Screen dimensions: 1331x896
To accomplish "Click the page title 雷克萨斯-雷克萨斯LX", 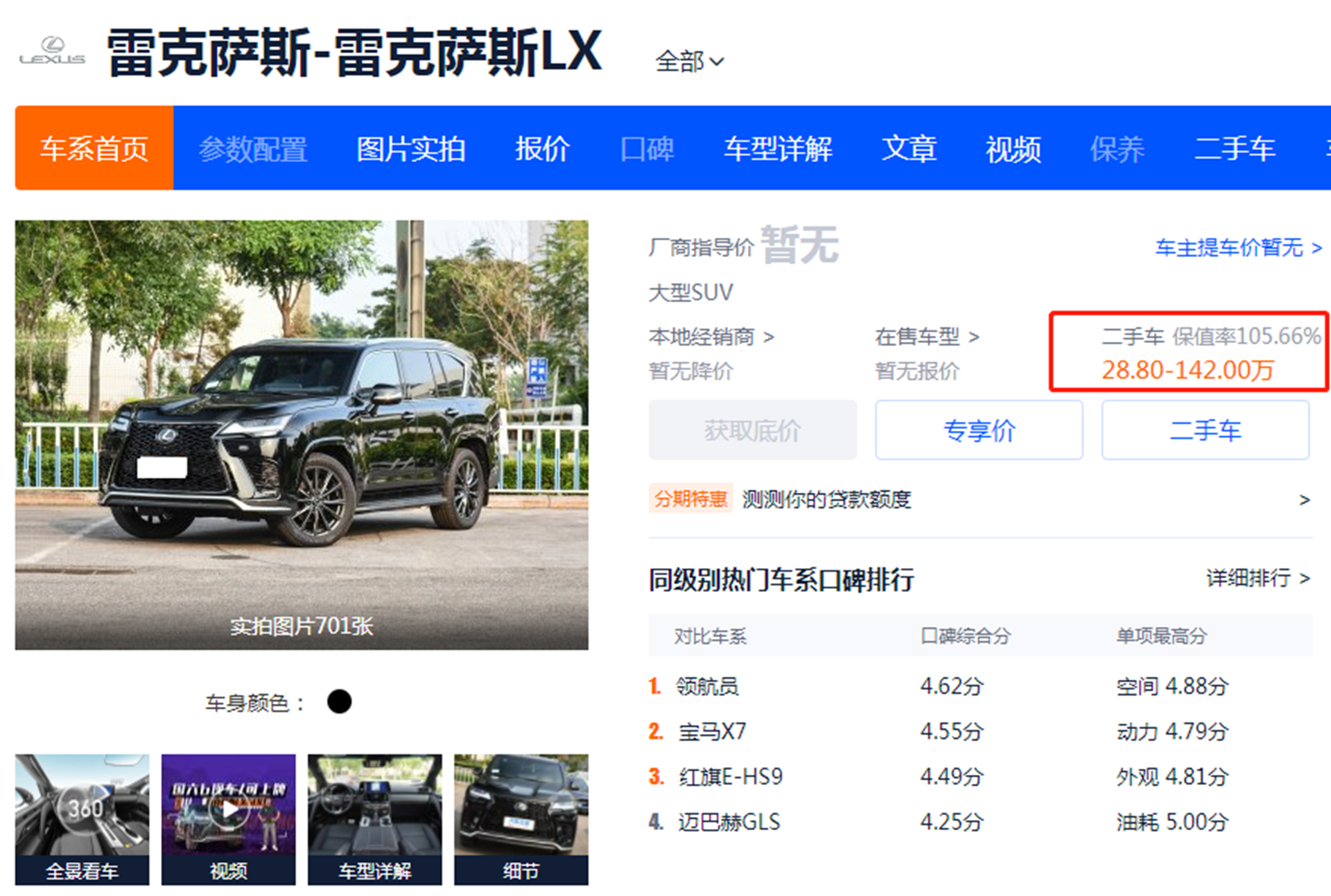I will (x=354, y=52).
